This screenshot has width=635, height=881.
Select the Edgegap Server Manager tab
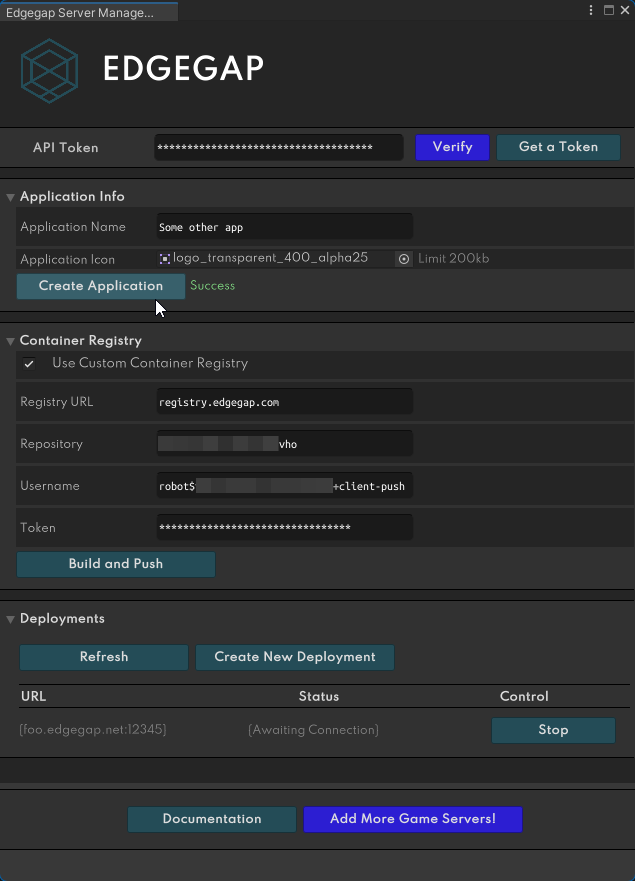click(89, 12)
